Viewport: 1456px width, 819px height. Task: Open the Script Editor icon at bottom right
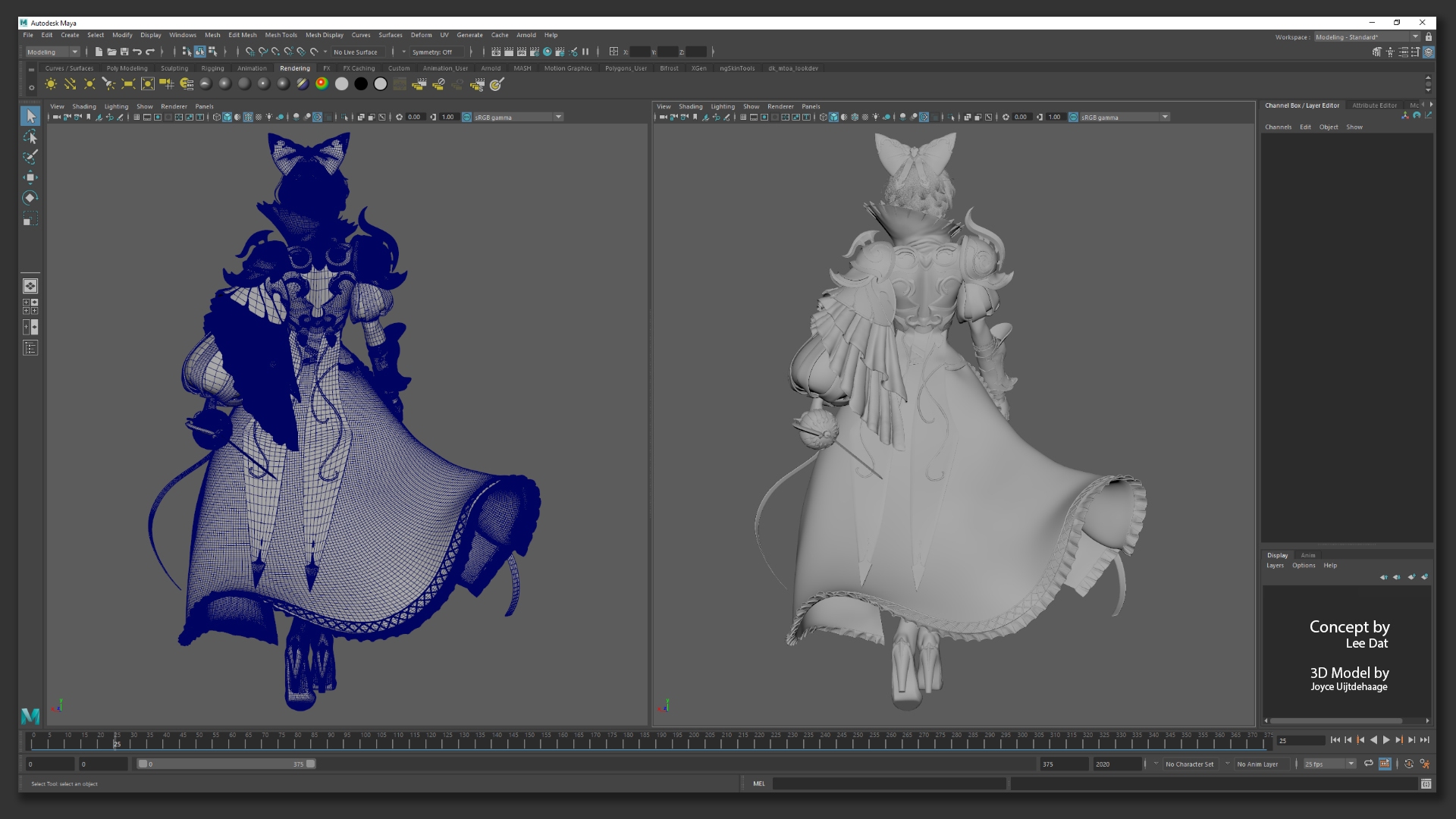point(1426,783)
